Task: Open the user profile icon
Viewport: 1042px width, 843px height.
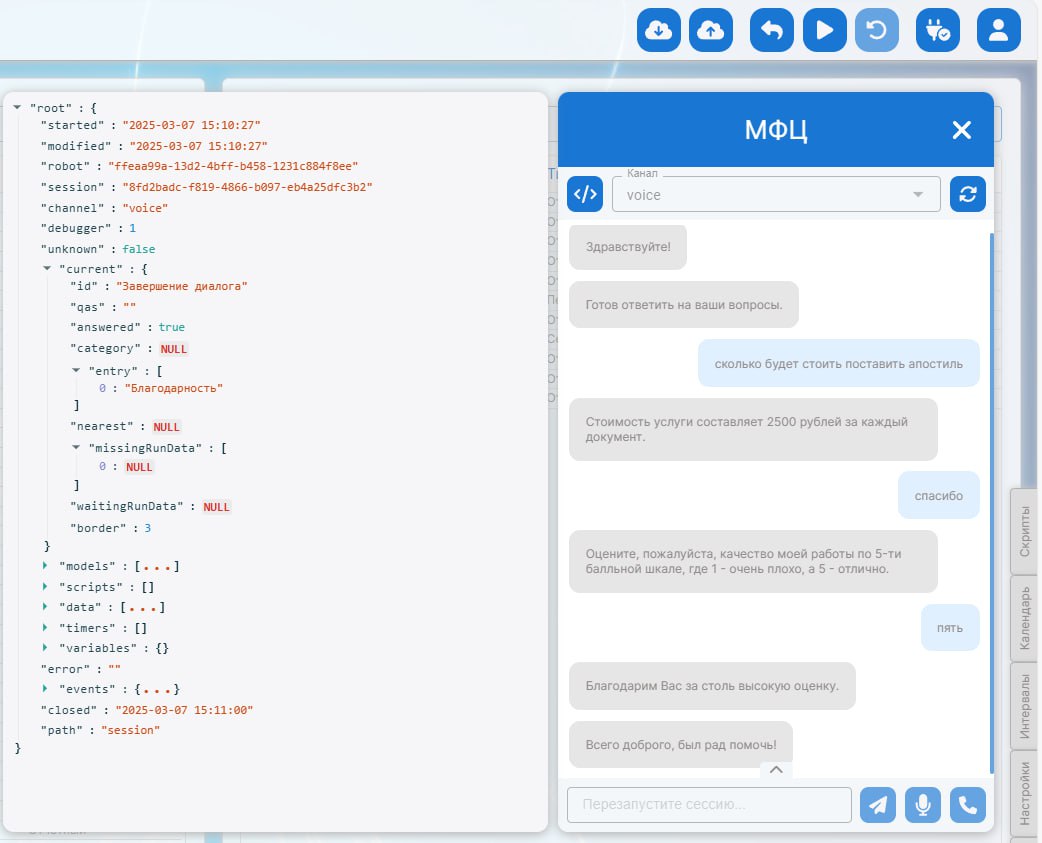Action: pos(998,30)
